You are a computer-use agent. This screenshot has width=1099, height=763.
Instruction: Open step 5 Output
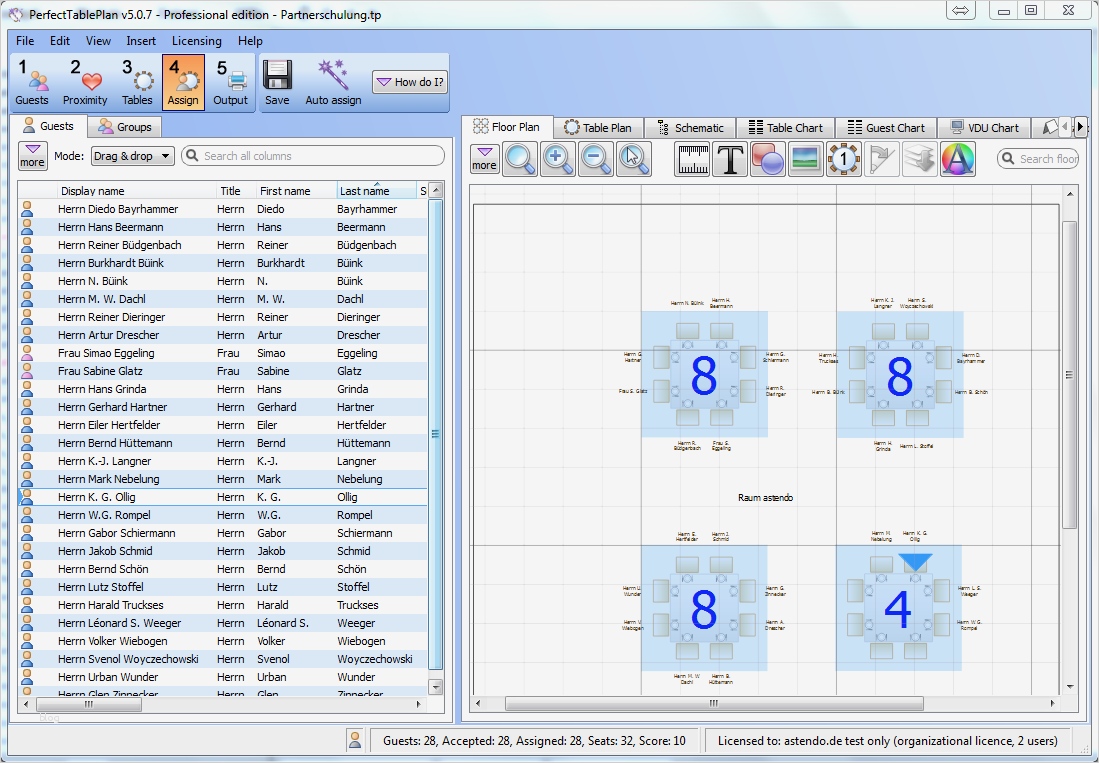(x=232, y=80)
